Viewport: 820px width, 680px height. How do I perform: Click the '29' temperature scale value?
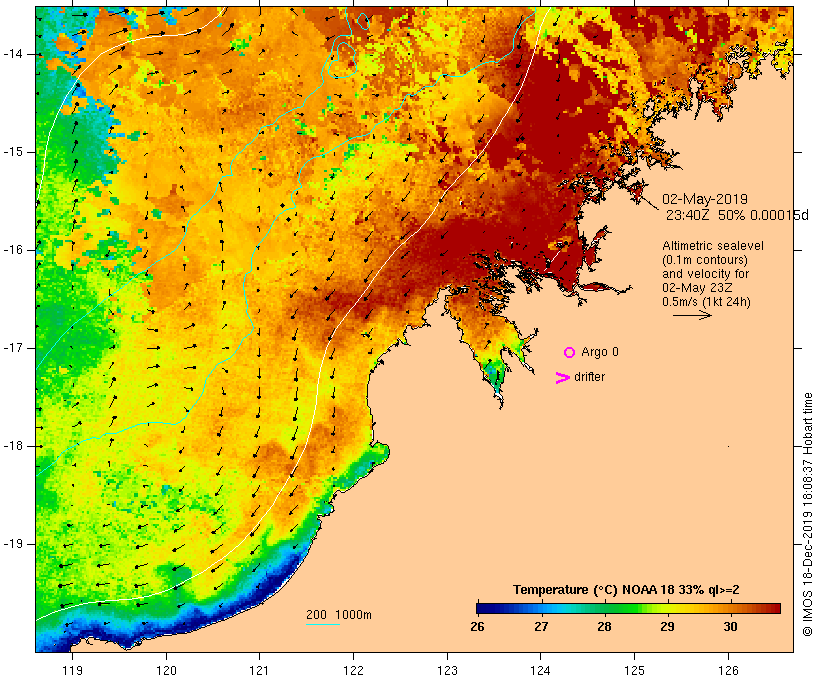pyautogui.click(x=667, y=626)
